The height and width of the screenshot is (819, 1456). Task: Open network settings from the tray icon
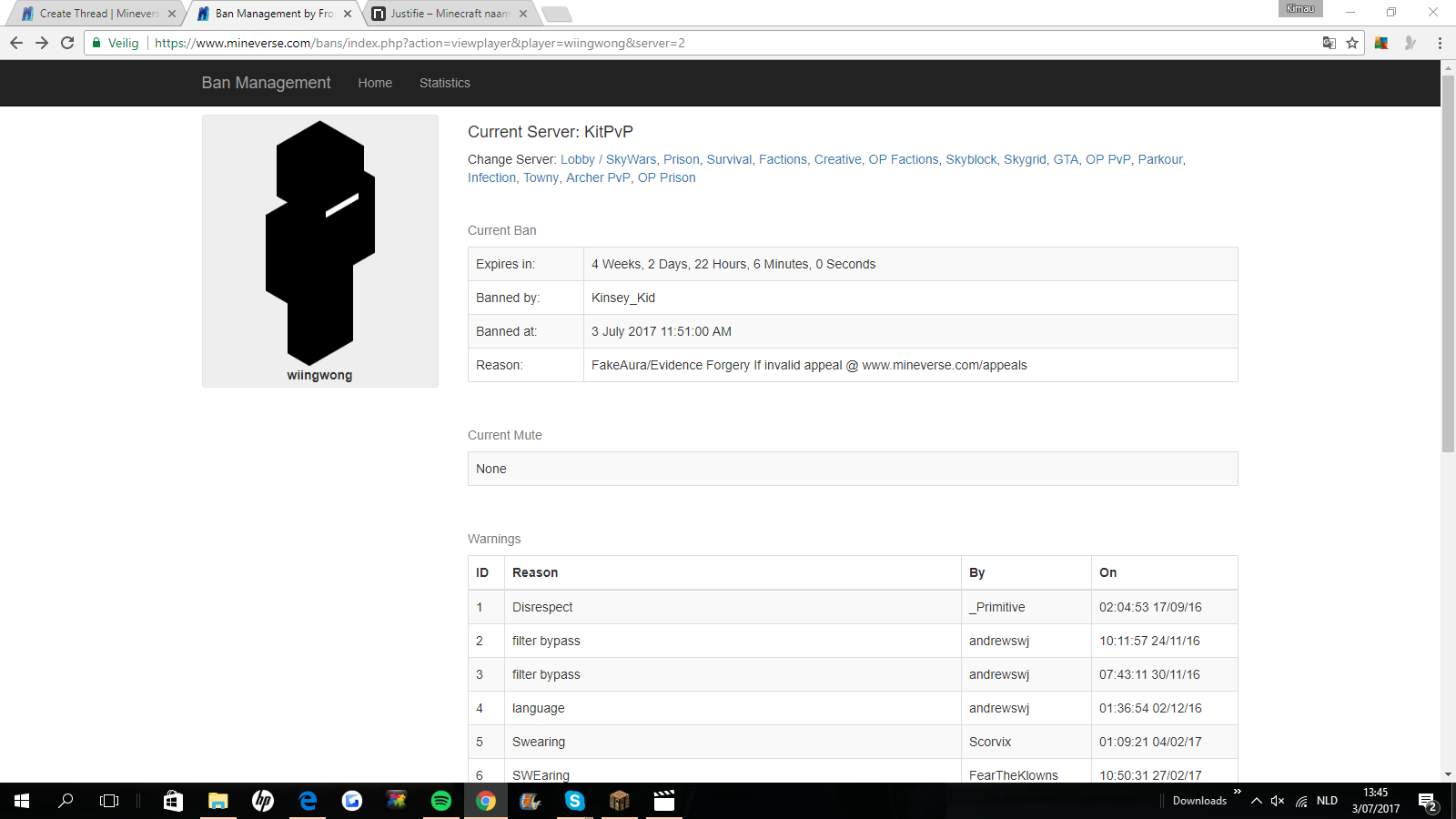(x=1302, y=801)
